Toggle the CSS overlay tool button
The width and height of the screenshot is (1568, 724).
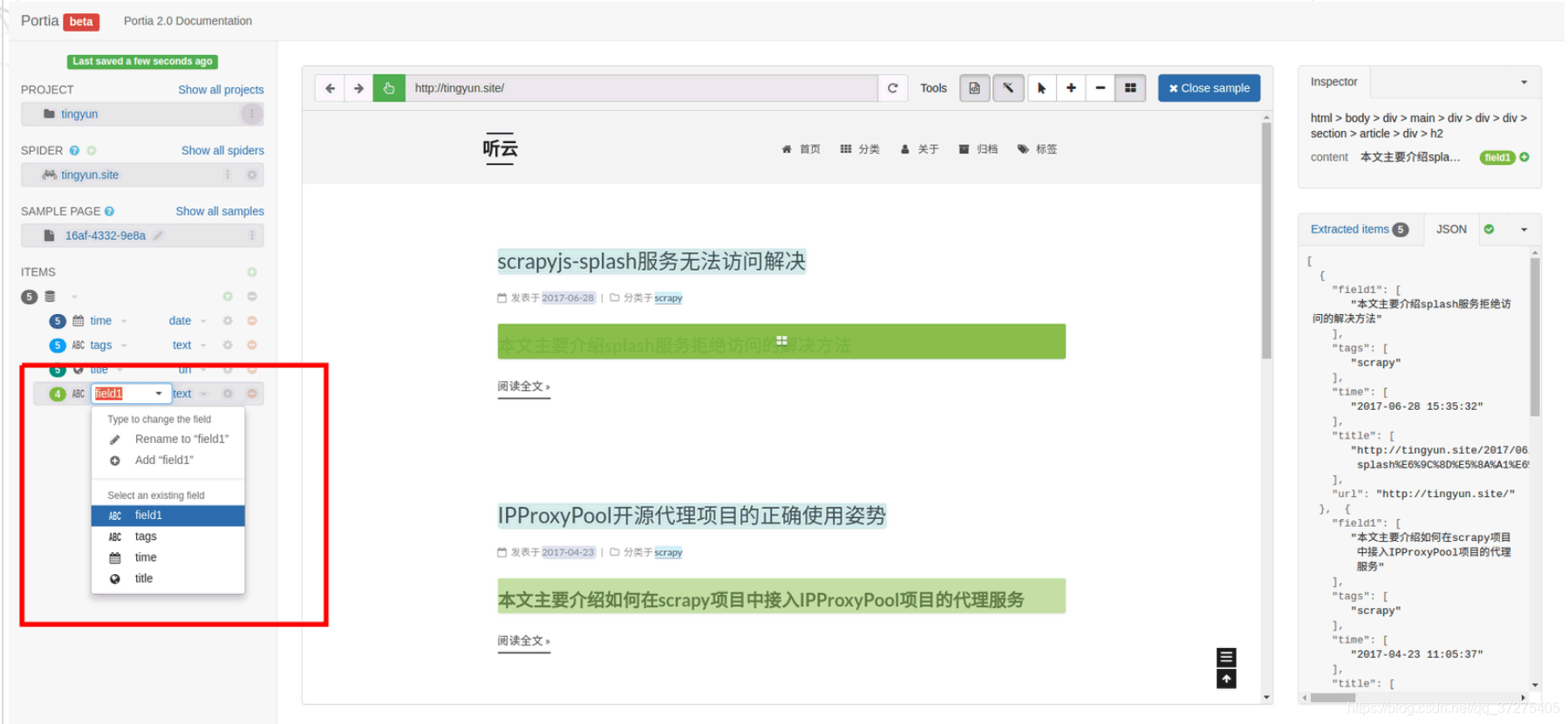[x=974, y=88]
